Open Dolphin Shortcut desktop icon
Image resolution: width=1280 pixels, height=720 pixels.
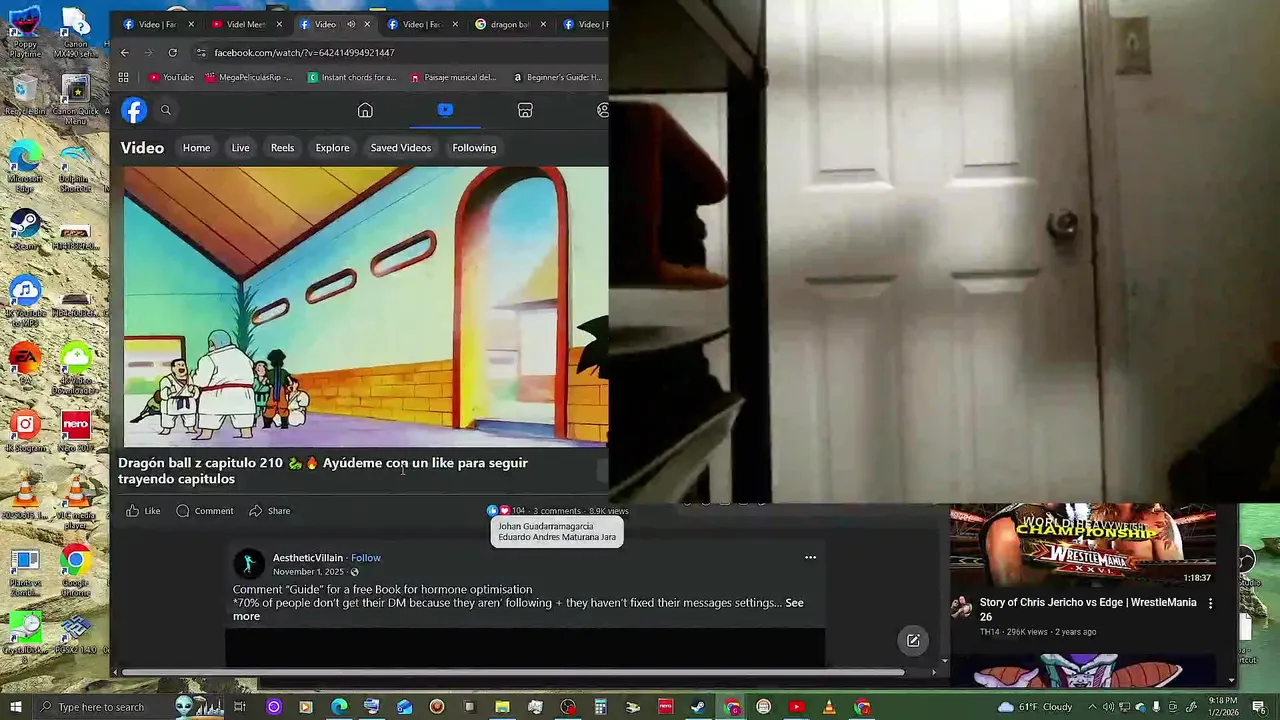coord(76,166)
